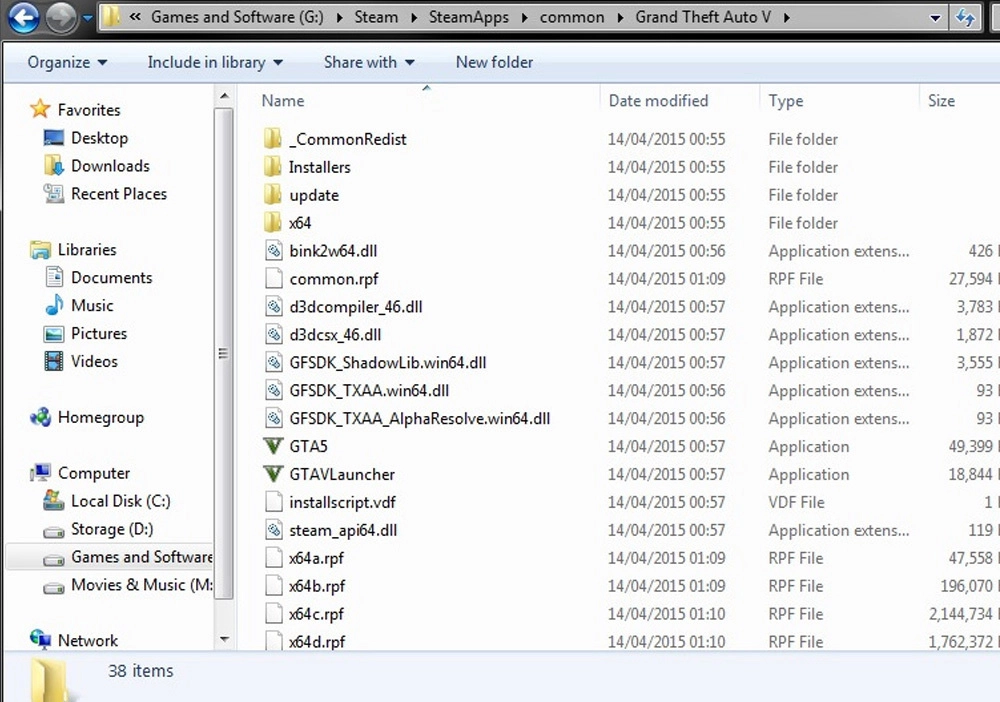Open the Include in library menu

coord(215,62)
